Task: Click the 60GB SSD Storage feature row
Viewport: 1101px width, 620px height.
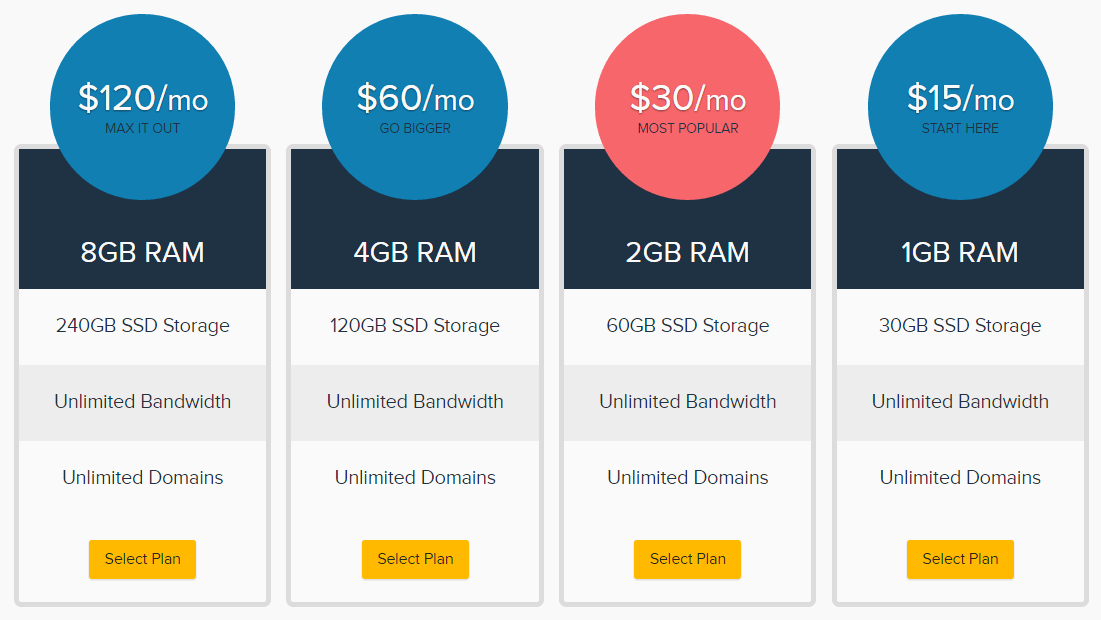Action: point(687,326)
